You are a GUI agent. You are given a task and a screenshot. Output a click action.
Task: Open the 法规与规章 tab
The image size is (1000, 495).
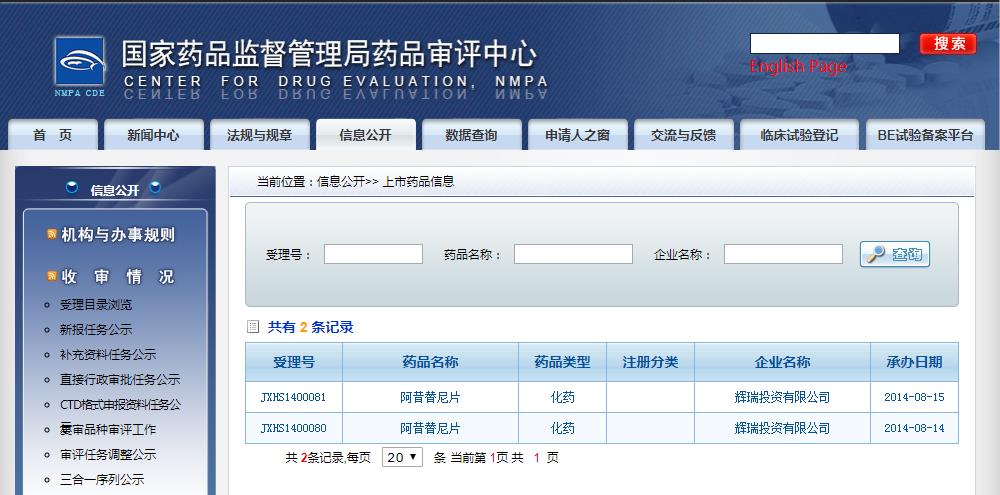click(260, 135)
